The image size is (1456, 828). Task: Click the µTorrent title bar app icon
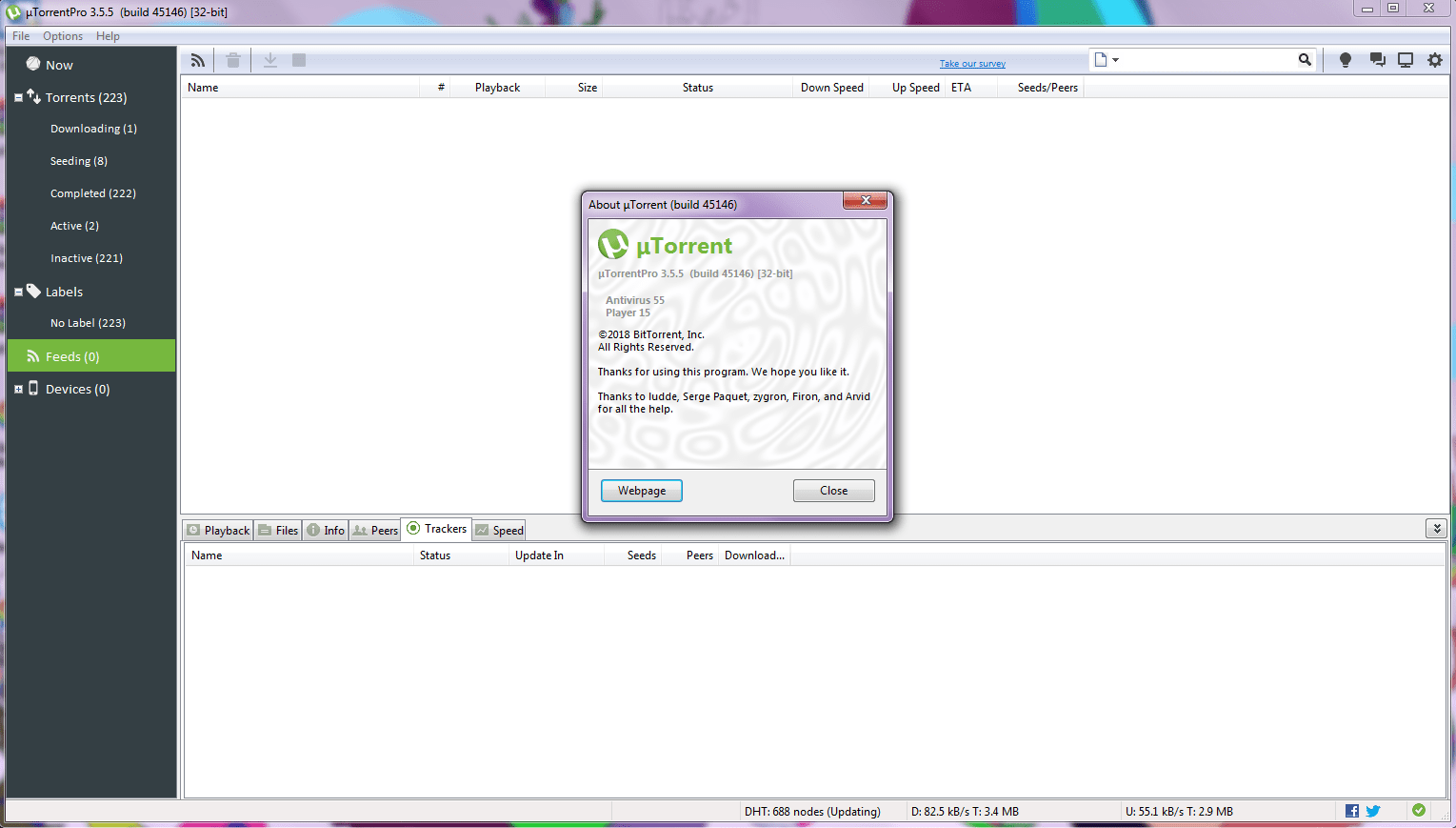(13, 12)
